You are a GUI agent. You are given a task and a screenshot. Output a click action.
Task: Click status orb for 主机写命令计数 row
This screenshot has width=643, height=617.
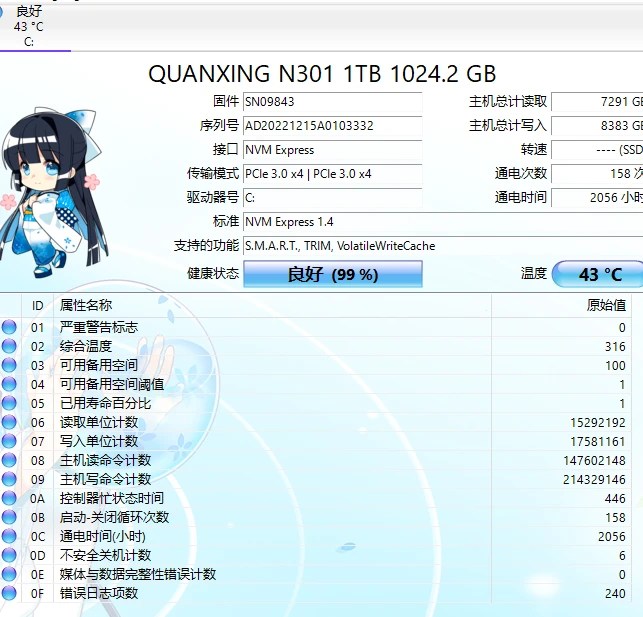pyautogui.click(x=9, y=479)
